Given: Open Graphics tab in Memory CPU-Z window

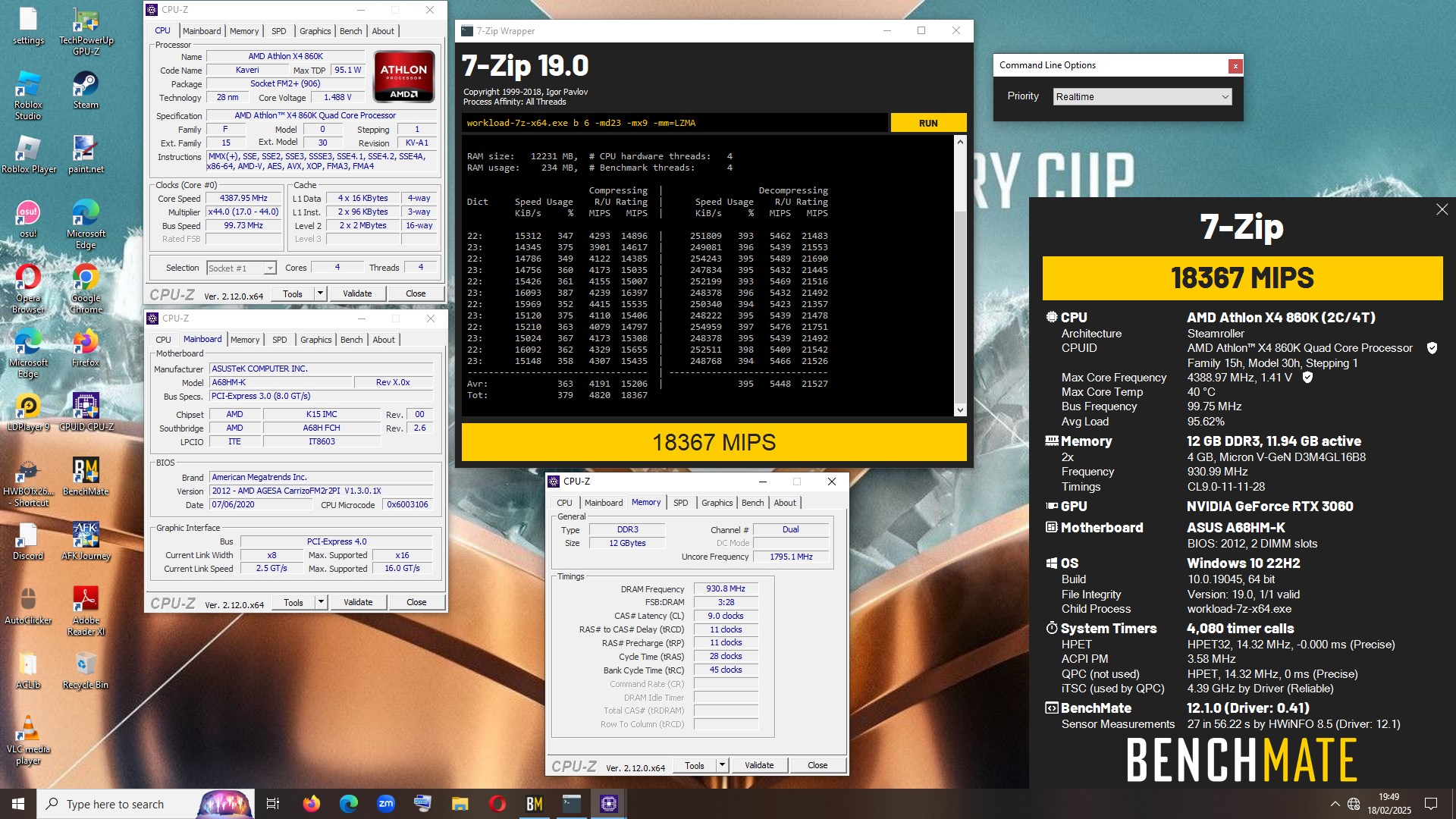Looking at the screenshot, I should 717,503.
